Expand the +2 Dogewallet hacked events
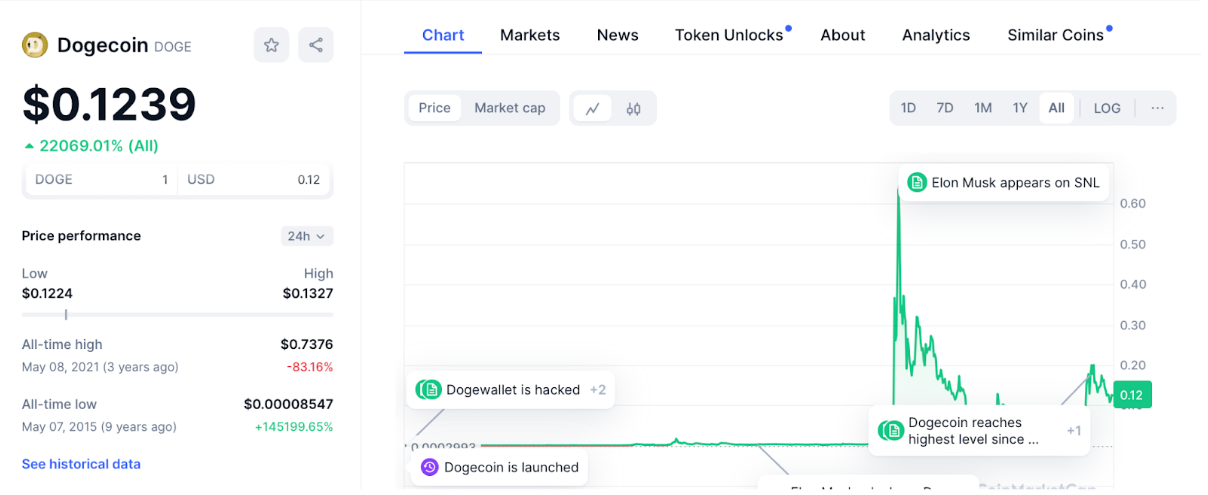This screenshot has width=1208, height=495. (x=597, y=390)
